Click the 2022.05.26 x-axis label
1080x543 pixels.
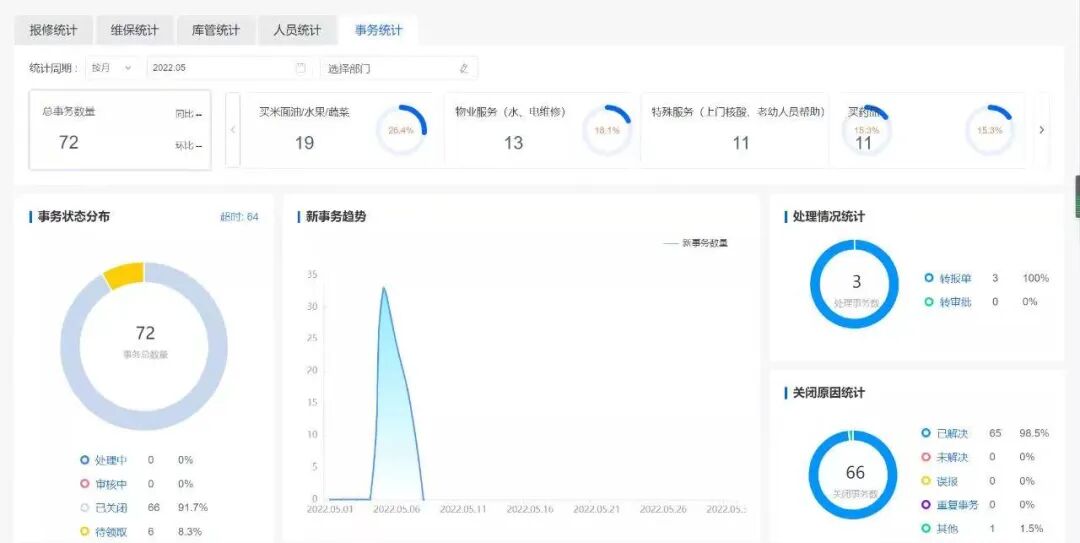pos(663,509)
